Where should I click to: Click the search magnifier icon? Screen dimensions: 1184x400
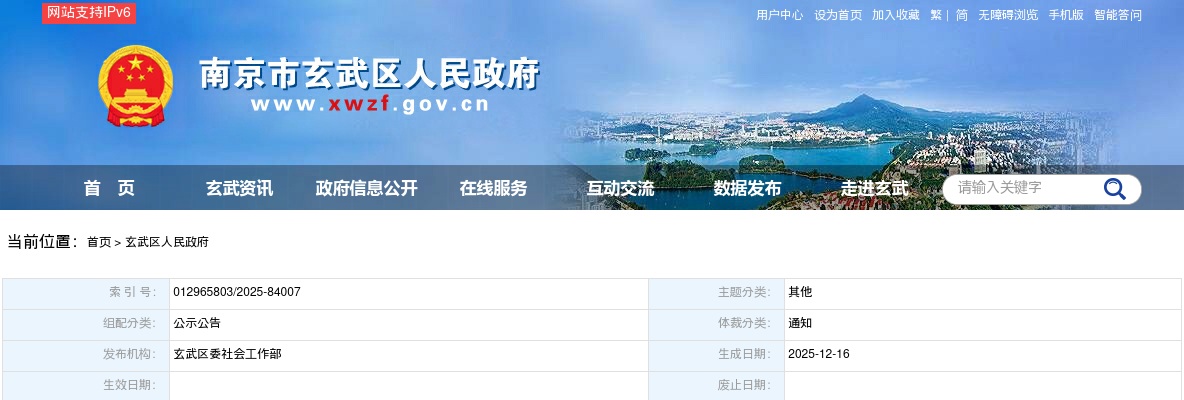click(x=1115, y=189)
